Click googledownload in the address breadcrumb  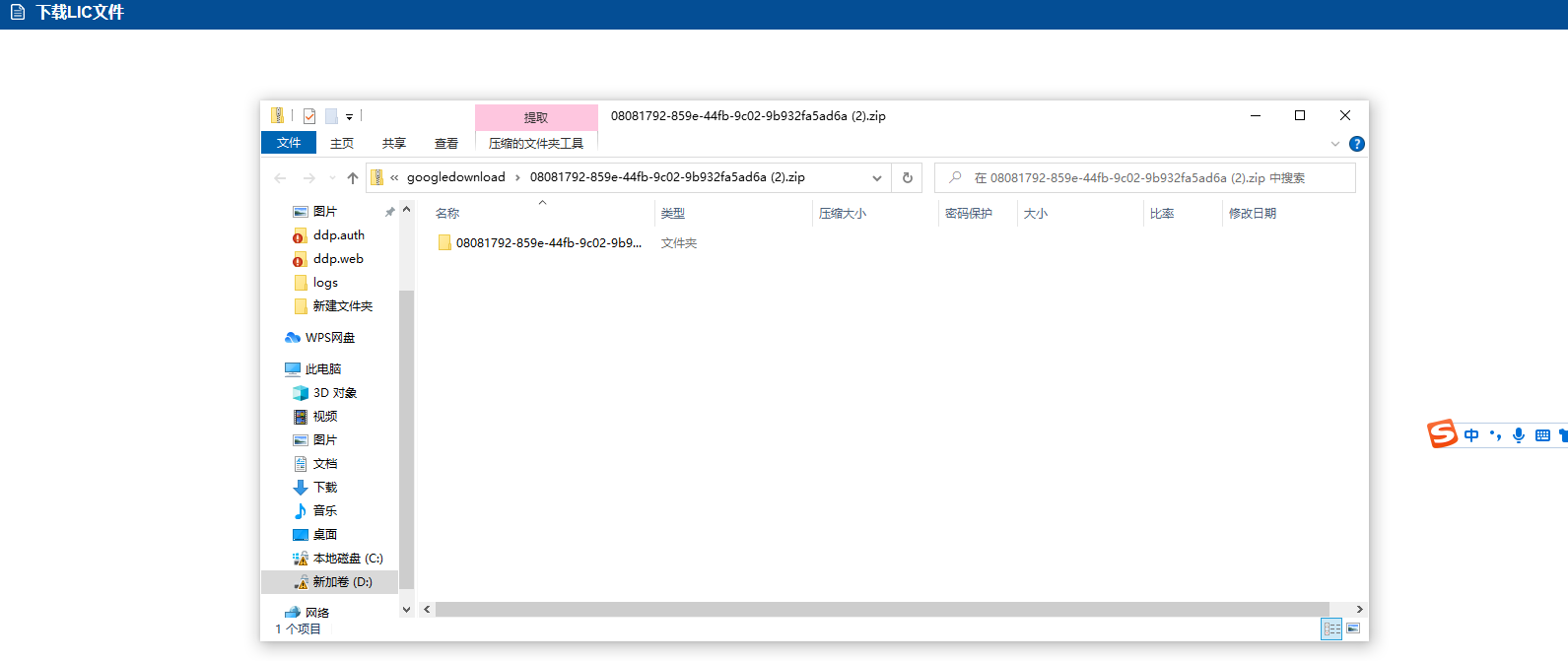[455, 177]
